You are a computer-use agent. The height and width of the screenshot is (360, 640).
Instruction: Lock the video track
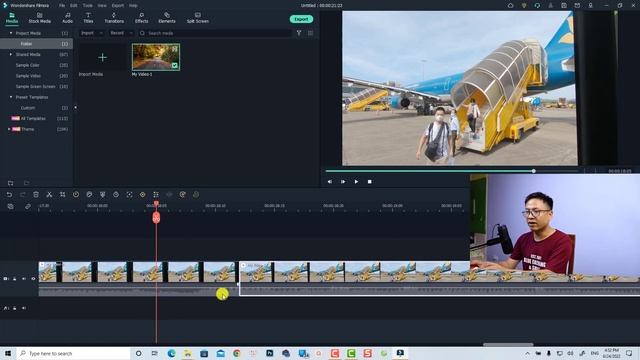(x=15, y=279)
